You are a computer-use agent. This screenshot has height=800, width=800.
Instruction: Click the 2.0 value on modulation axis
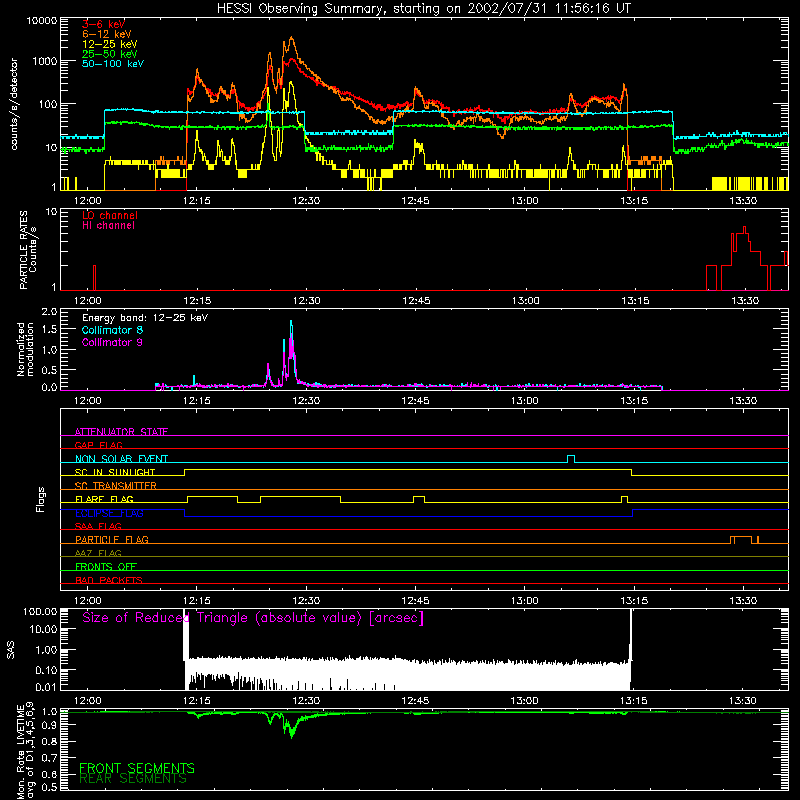49,311
